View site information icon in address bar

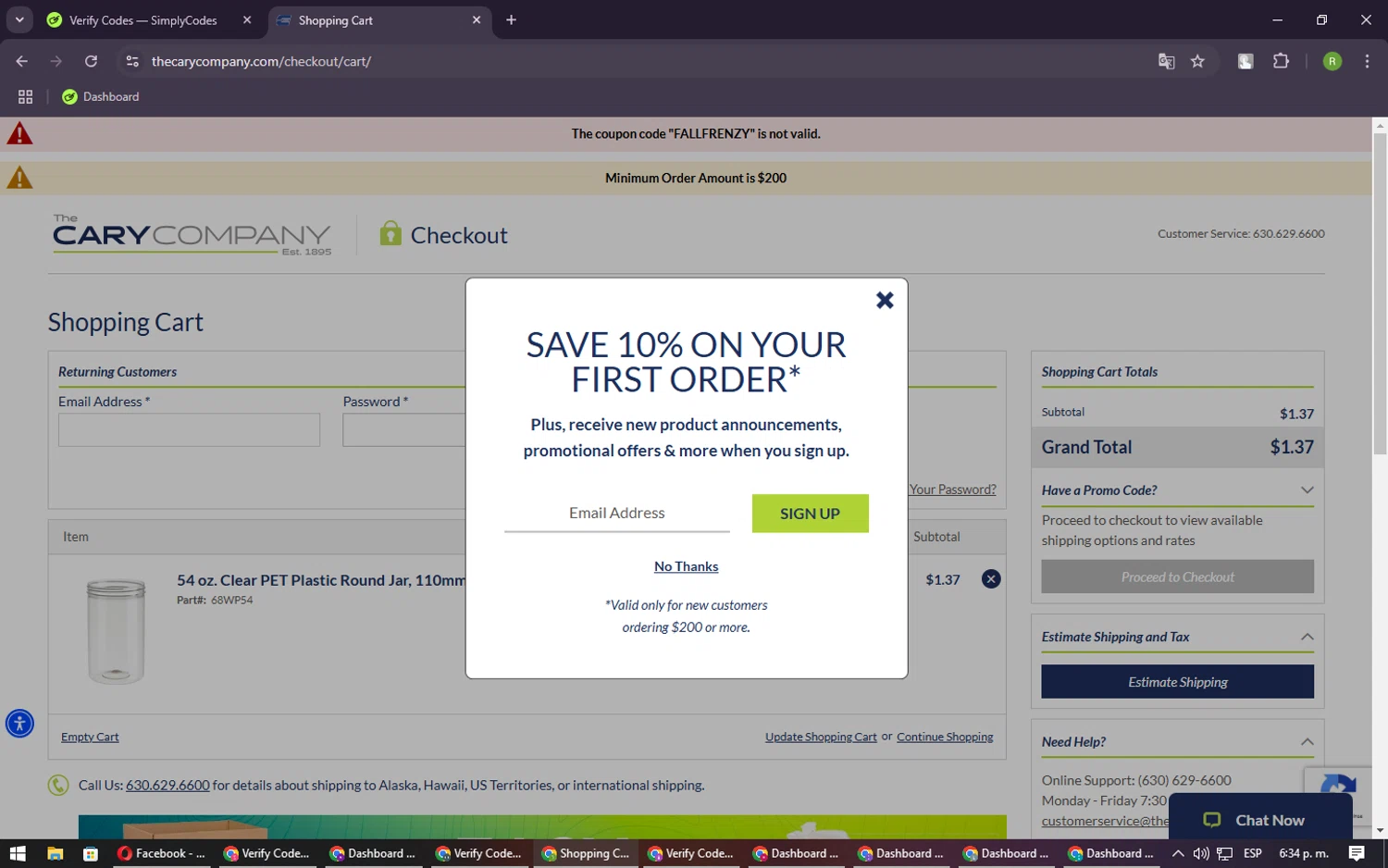tap(132, 61)
